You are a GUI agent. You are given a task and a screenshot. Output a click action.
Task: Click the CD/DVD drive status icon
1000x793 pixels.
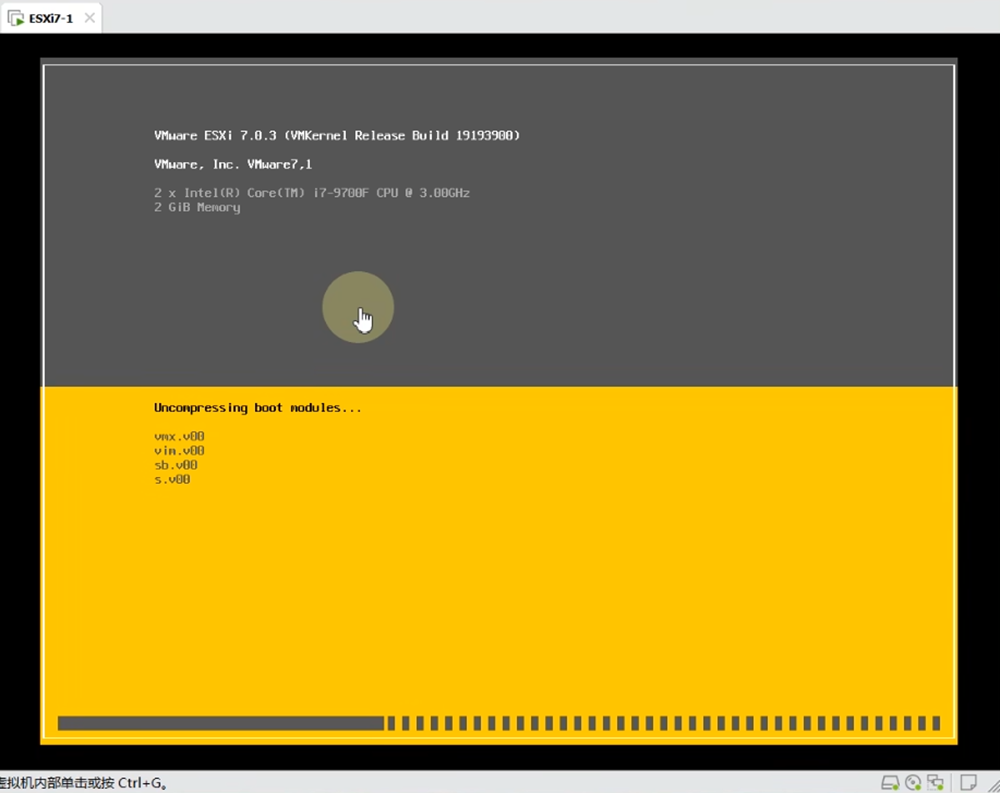[x=913, y=782]
